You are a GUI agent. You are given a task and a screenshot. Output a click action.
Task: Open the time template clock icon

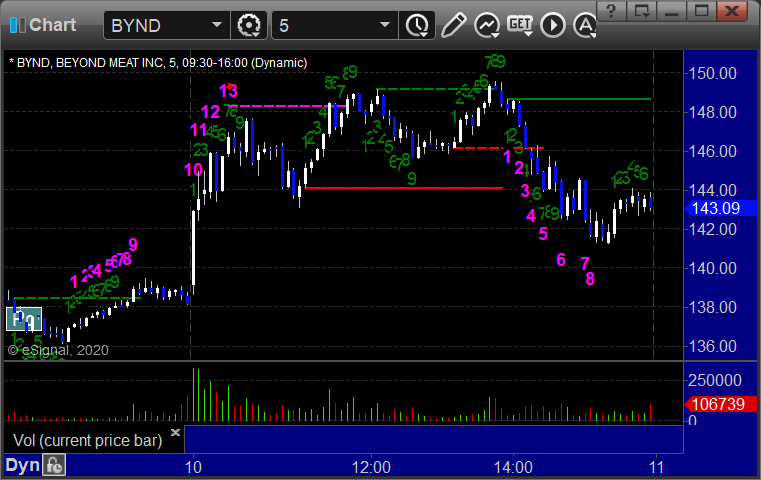click(417, 25)
